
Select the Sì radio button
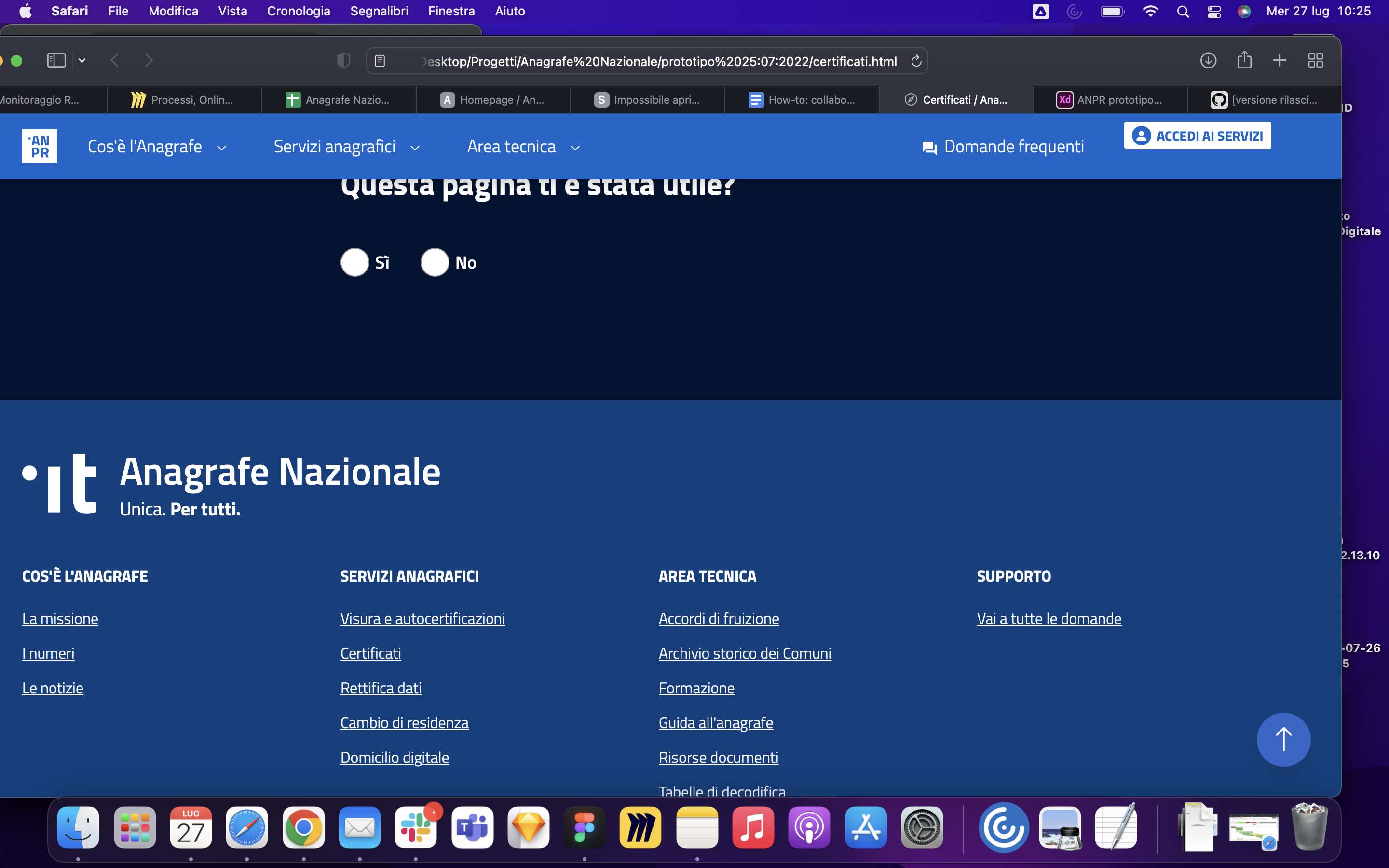pyautogui.click(x=354, y=262)
